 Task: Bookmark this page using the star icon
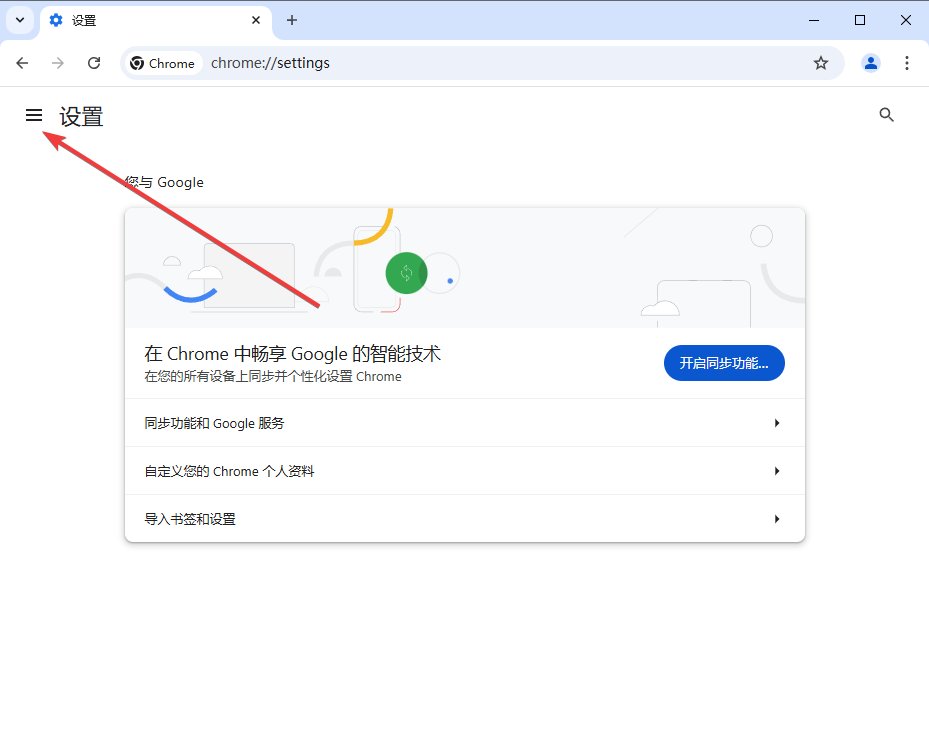pyautogui.click(x=820, y=62)
